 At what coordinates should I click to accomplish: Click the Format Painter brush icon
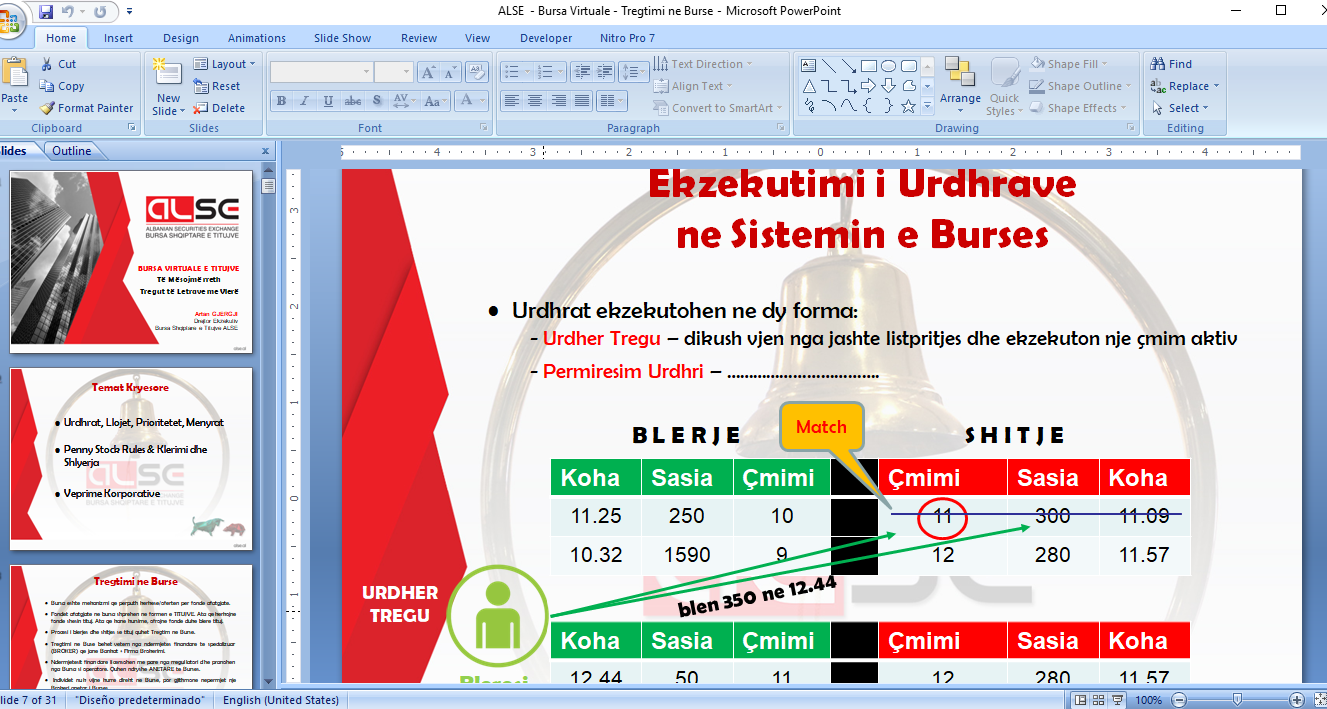[x=47, y=108]
